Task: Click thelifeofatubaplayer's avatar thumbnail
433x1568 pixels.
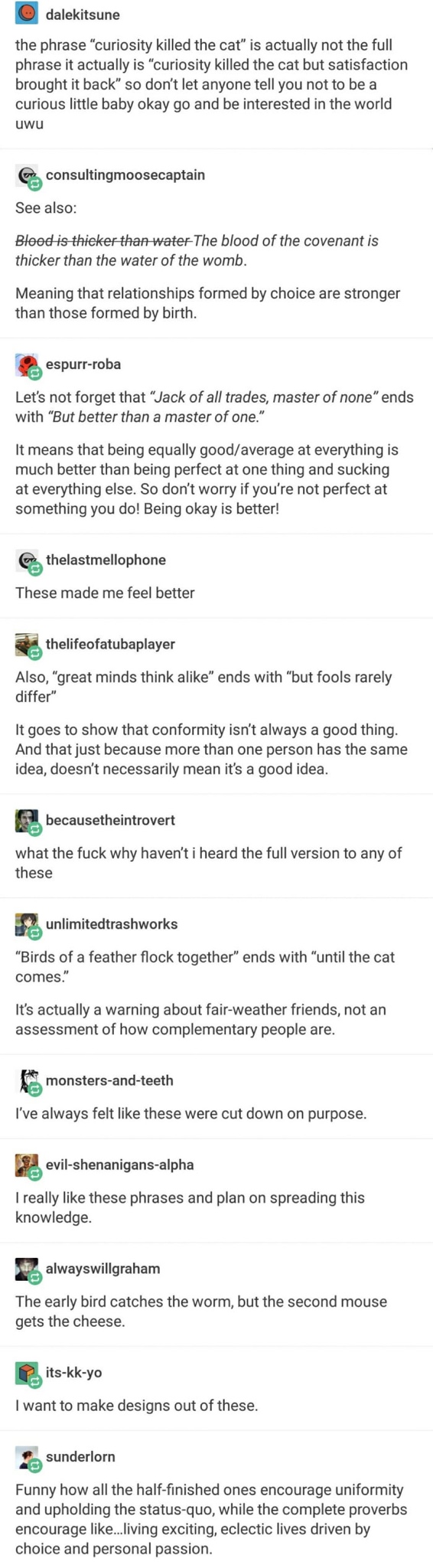Action: [x=28, y=645]
